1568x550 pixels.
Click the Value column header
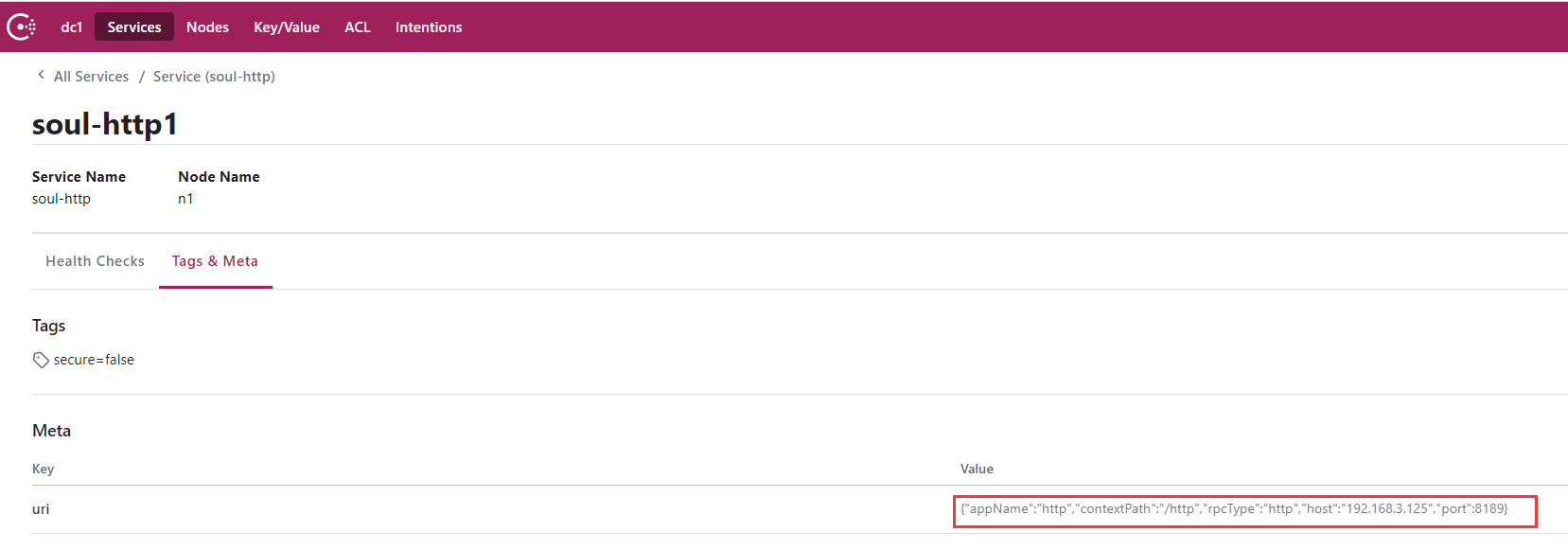(977, 469)
